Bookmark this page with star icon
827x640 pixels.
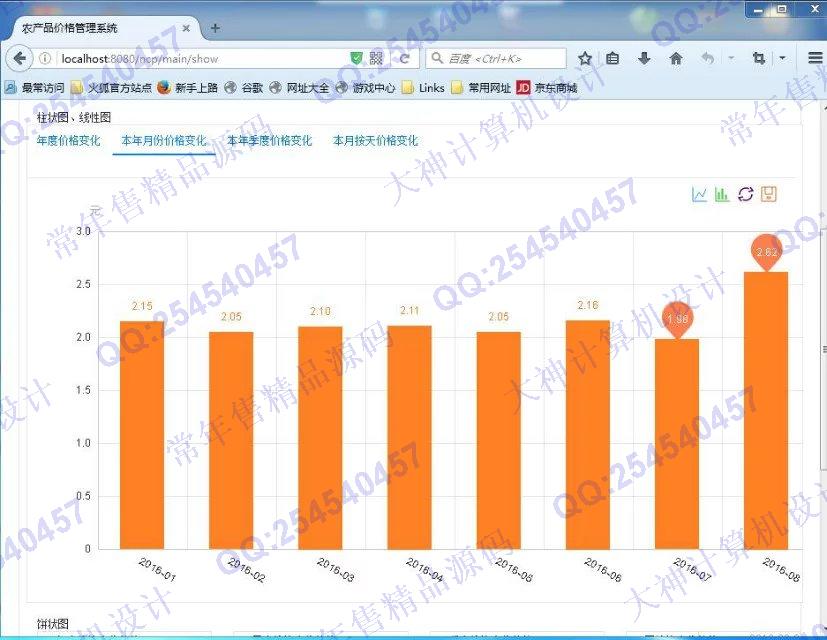pos(584,59)
